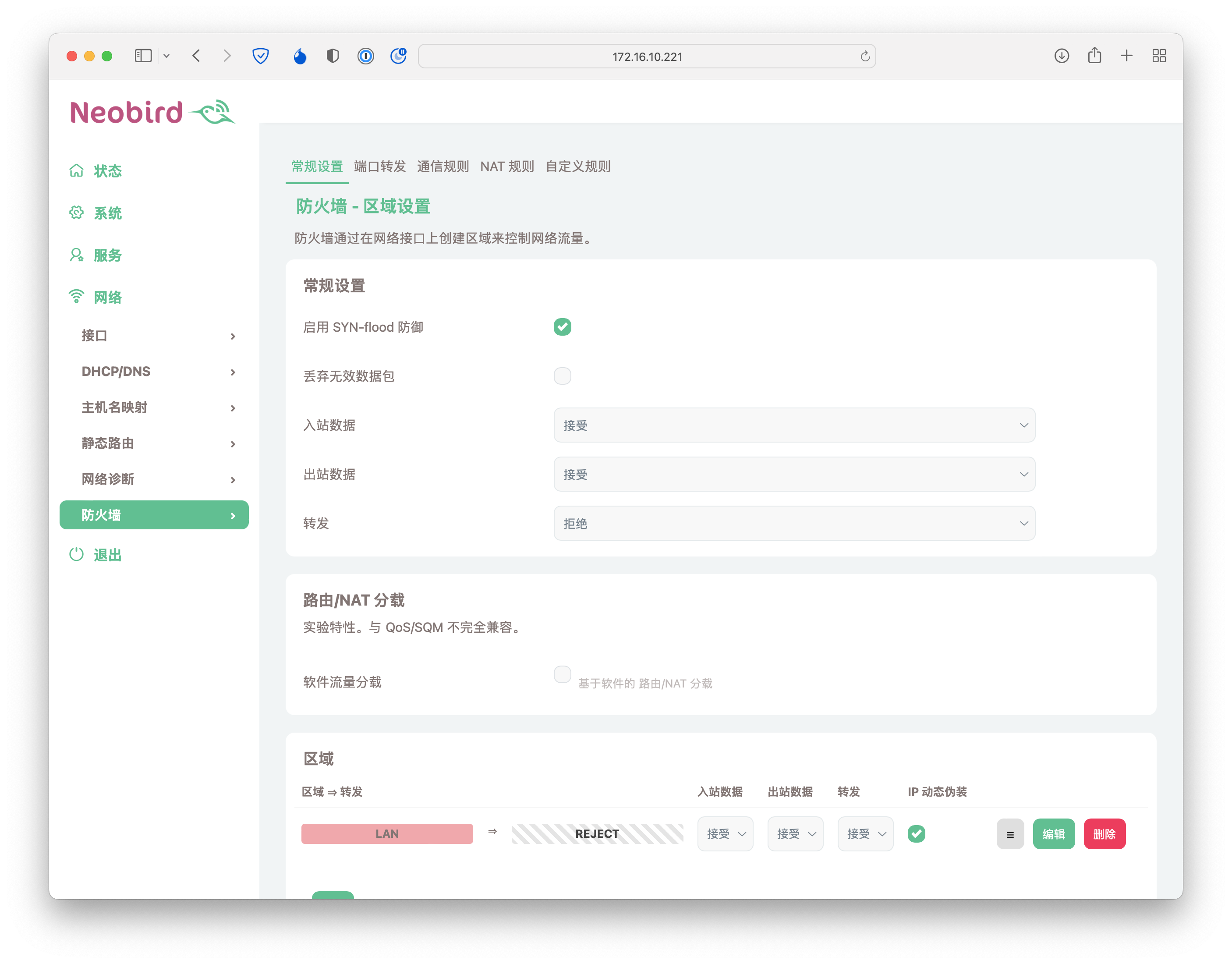This screenshot has width=1232, height=964.
Task: Click the drag handle icon in LAN row
Action: (x=1009, y=833)
